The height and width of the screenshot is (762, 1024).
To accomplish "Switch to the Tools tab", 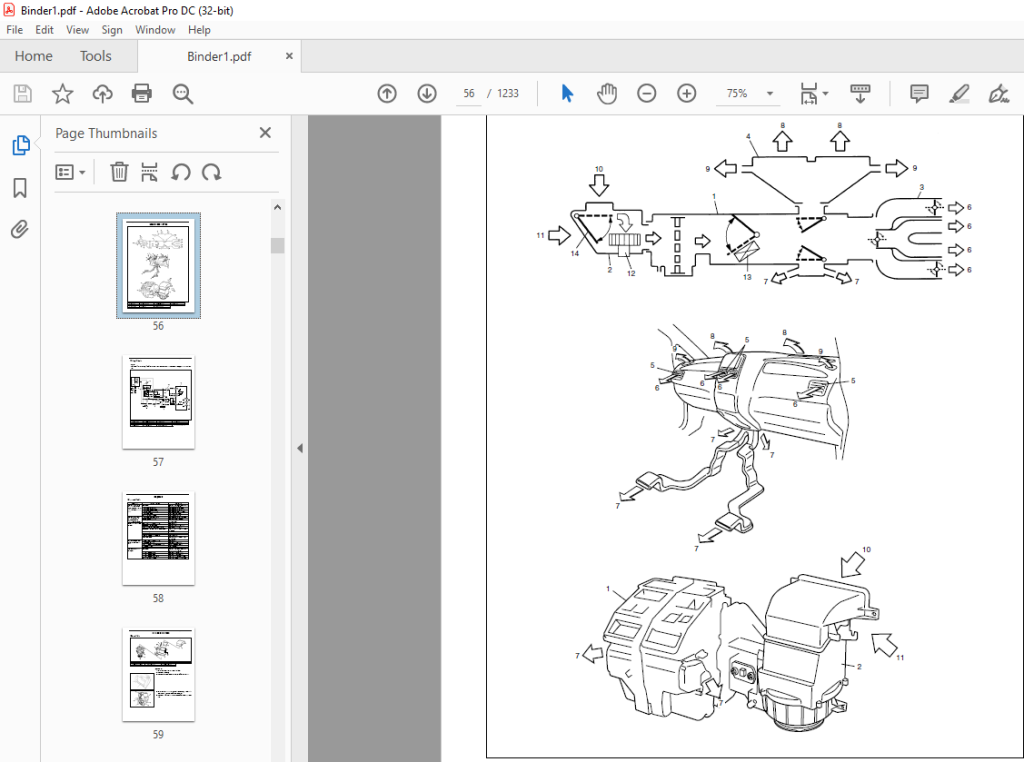I will 95,56.
